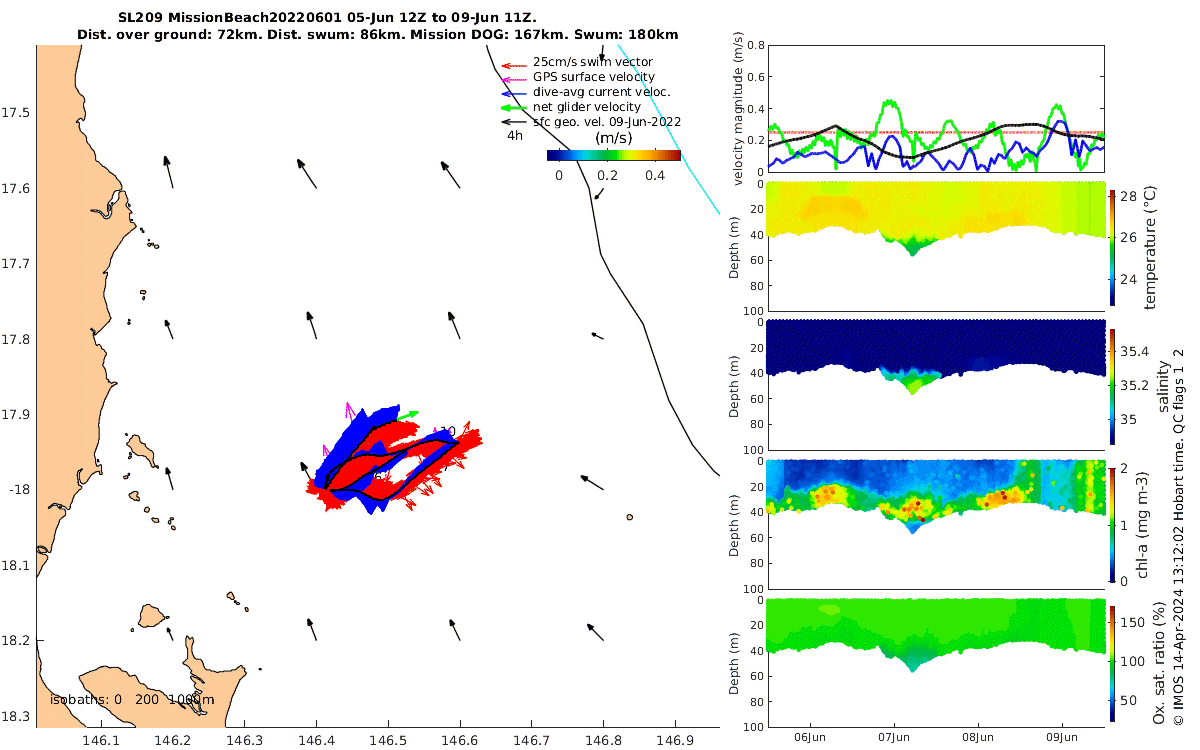Click the red and blue glider track cluster
Image resolution: width=1200 pixels, height=750 pixels.
click(x=393, y=459)
